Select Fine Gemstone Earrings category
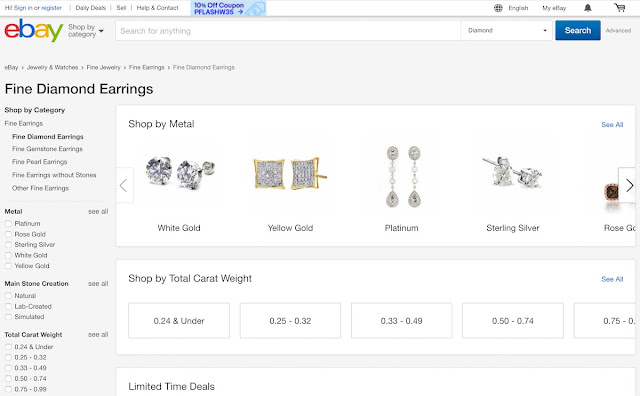This screenshot has width=640, height=396. [47, 149]
